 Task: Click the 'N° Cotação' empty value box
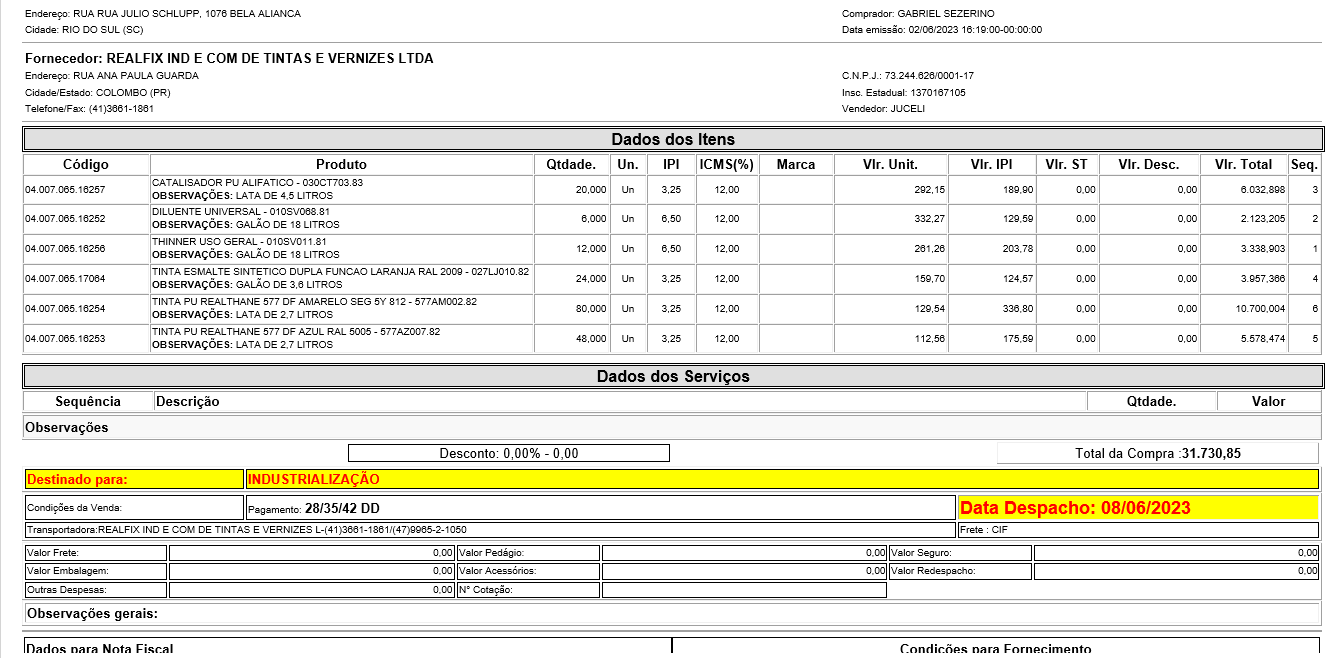coord(744,590)
